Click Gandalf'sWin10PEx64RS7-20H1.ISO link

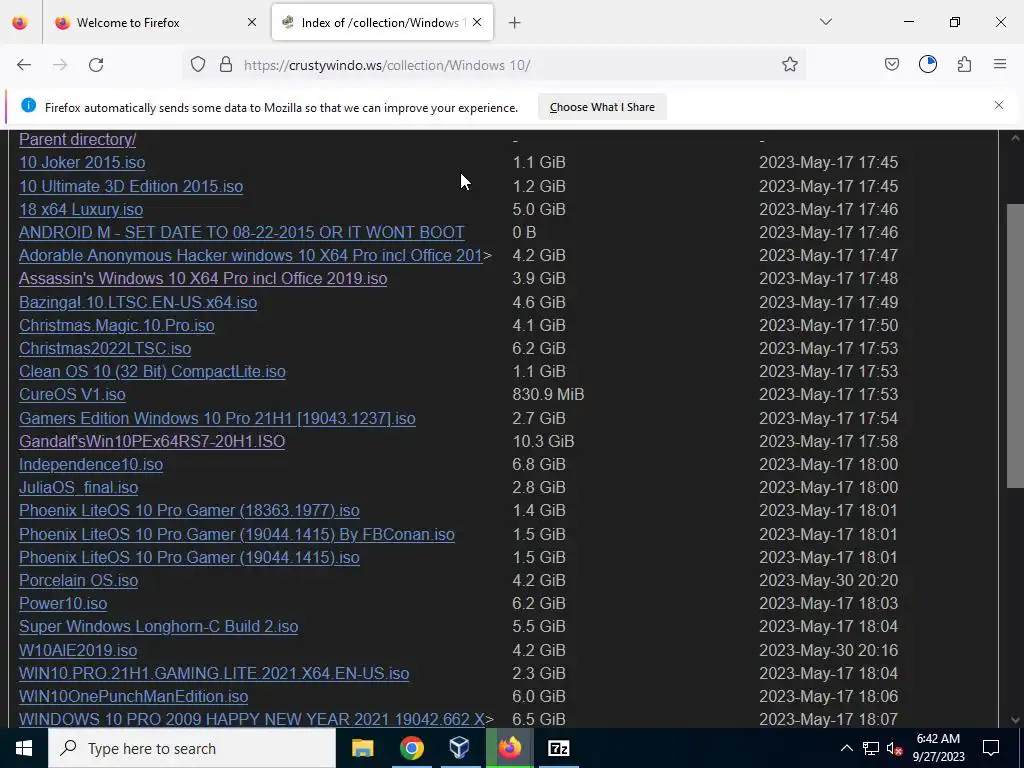pos(152,441)
